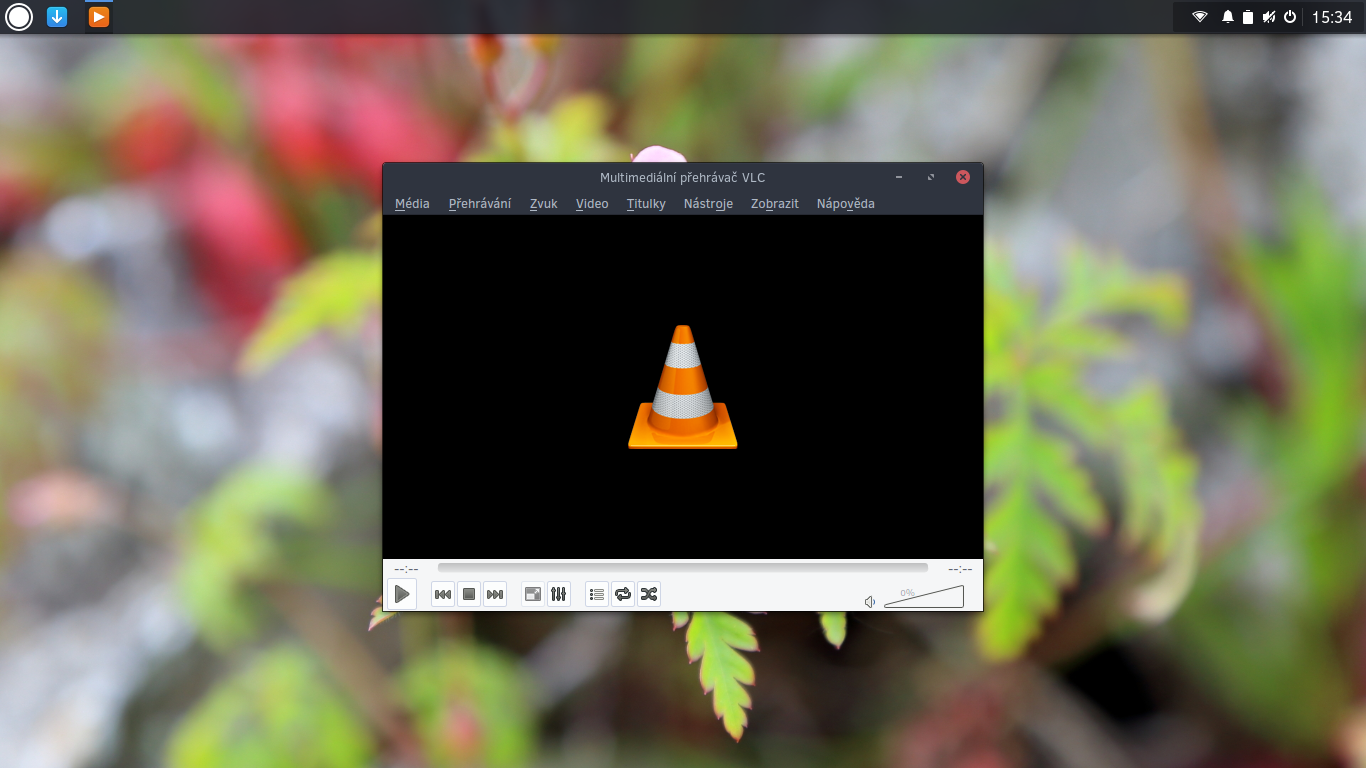This screenshot has width=1366, height=768.
Task: Toggle shuffle random playback
Action: [649, 594]
